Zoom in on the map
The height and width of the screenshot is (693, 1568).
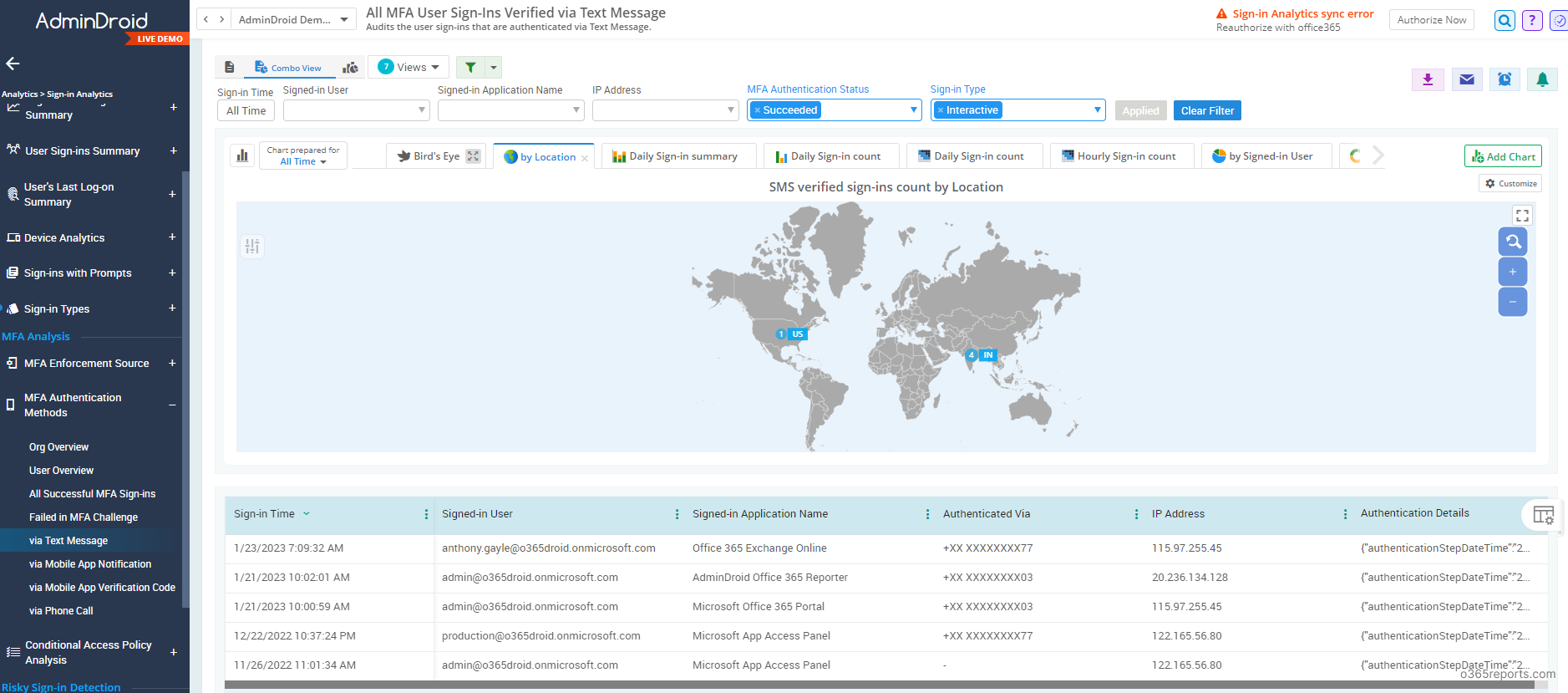[x=1513, y=272]
